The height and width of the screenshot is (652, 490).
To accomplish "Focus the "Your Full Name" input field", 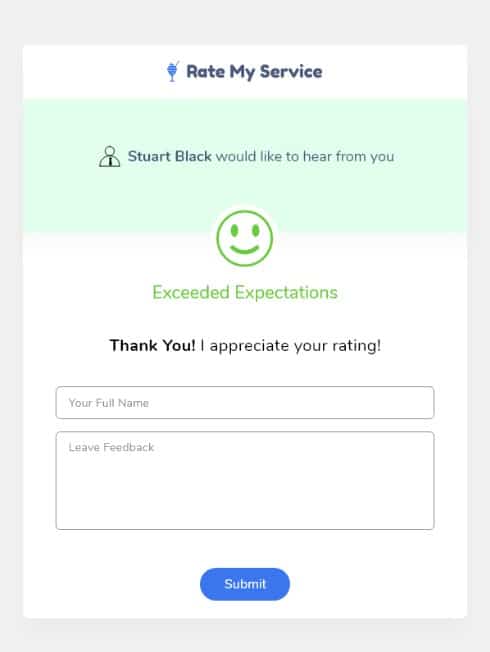I will tap(245, 403).
